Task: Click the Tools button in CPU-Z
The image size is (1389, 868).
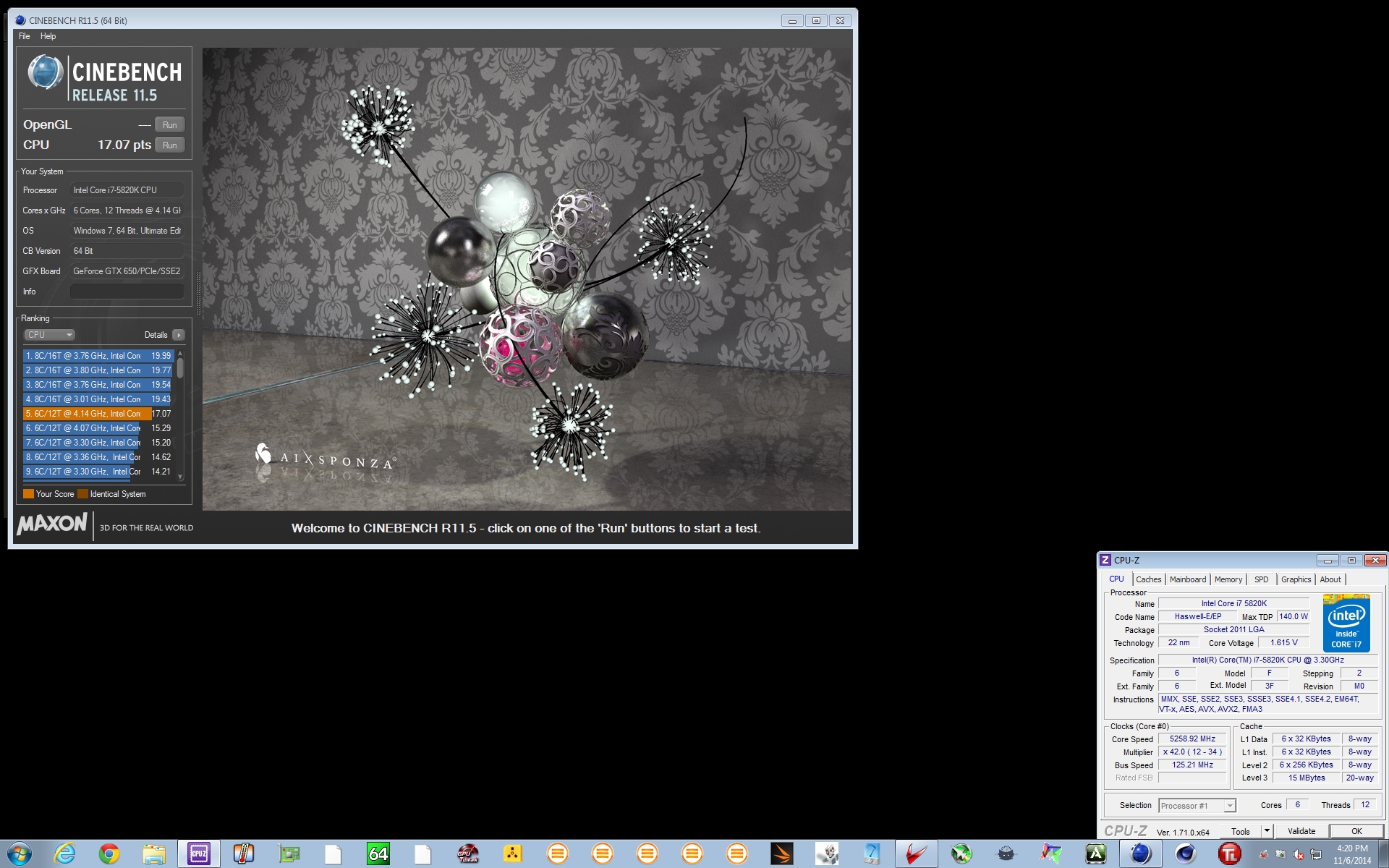Action: 1241,832
